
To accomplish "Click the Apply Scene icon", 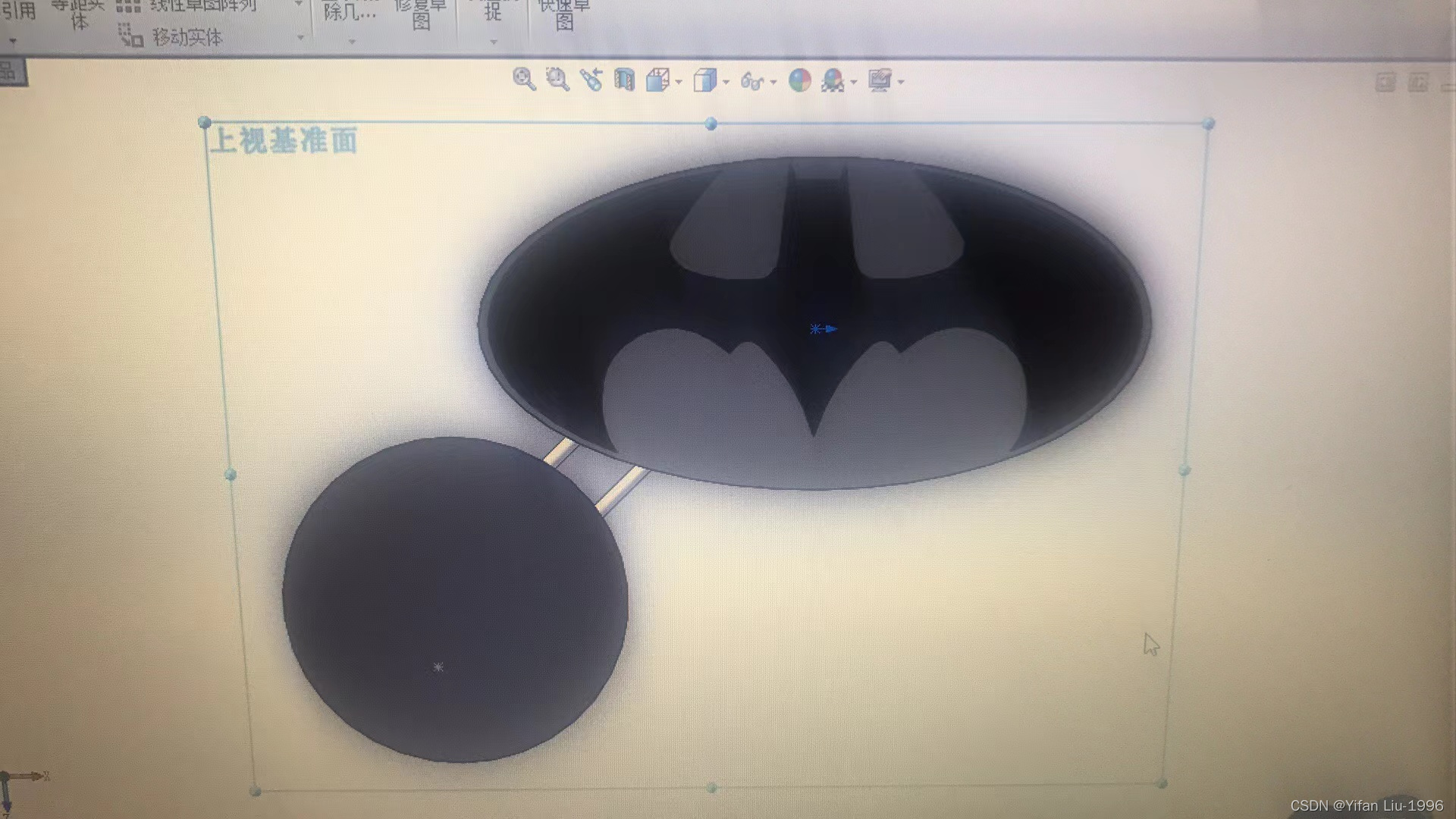I will tap(833, 80).
